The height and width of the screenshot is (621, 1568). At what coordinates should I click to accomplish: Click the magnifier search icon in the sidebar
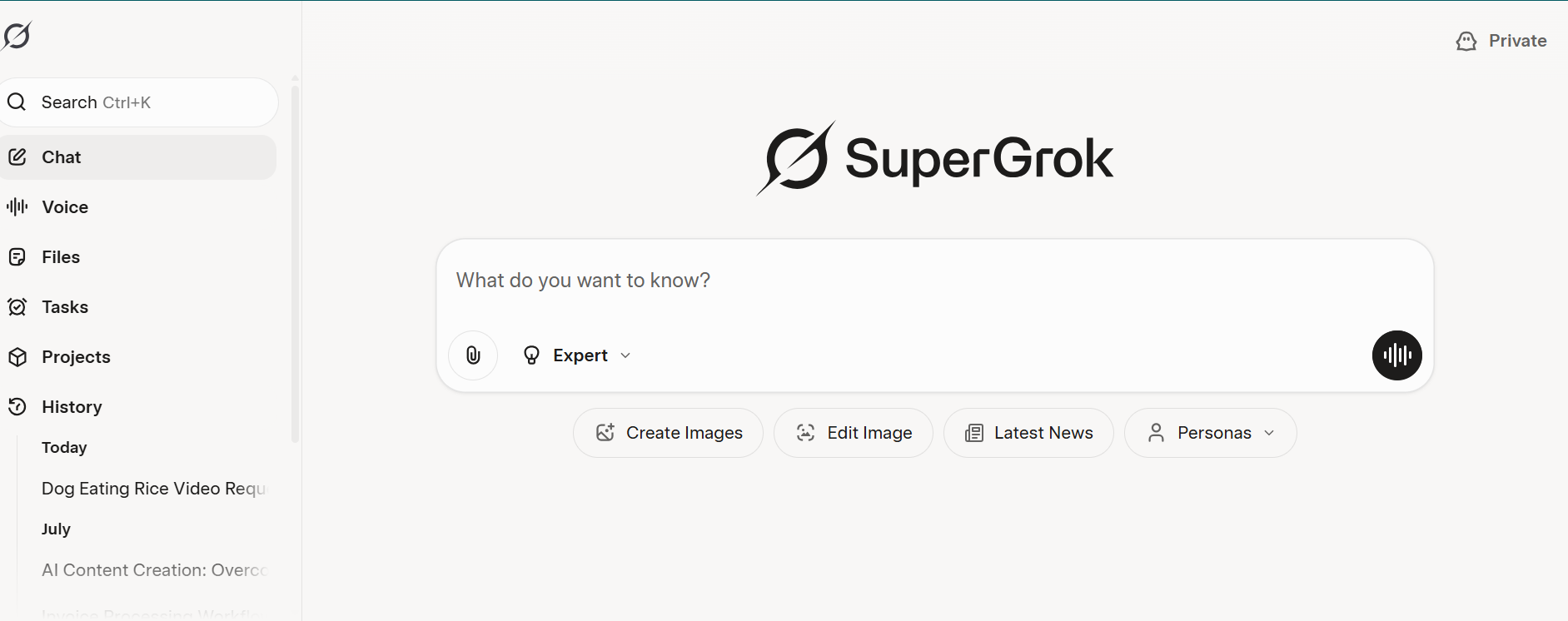click(x=17, y=102)
